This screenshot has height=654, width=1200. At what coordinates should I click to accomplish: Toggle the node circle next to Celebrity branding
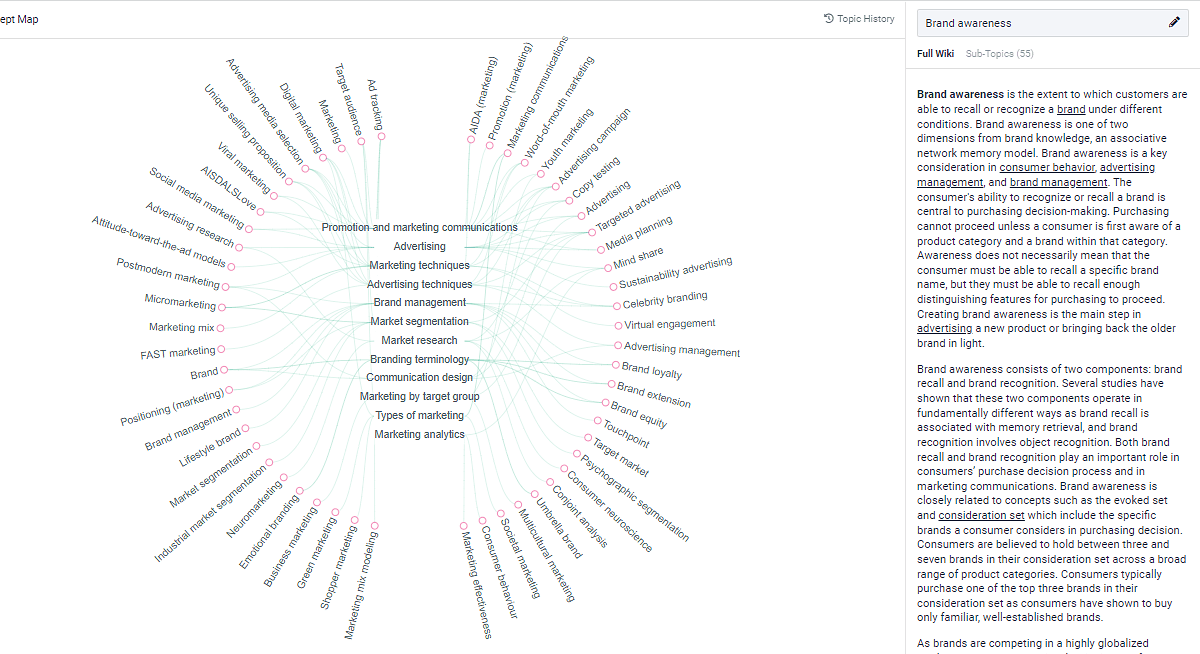click(x=616, y=306)
